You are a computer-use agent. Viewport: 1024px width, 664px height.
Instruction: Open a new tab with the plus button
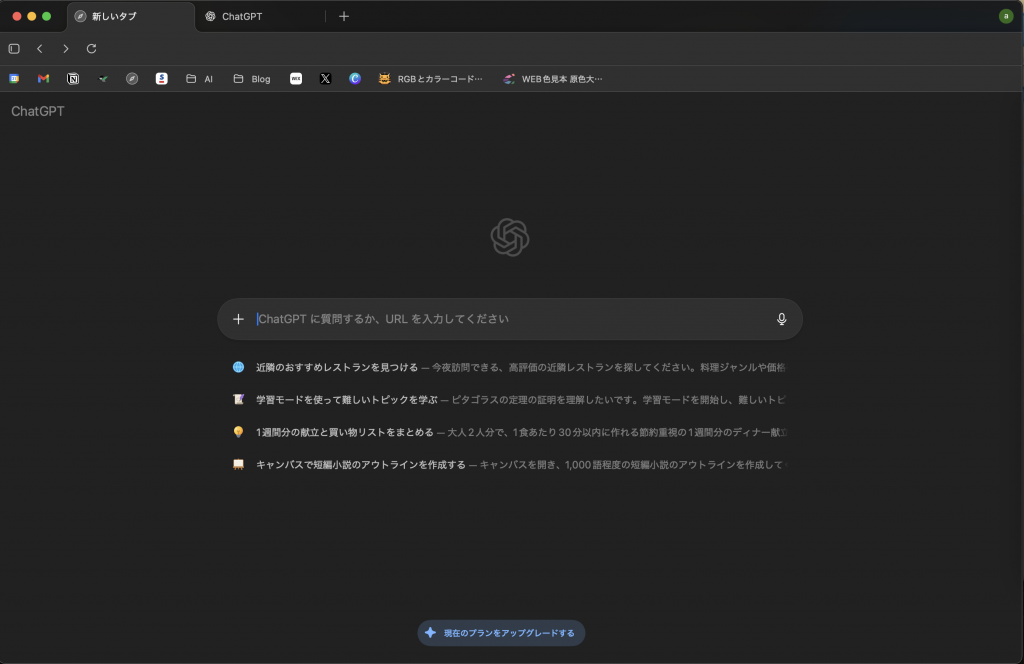344,16
